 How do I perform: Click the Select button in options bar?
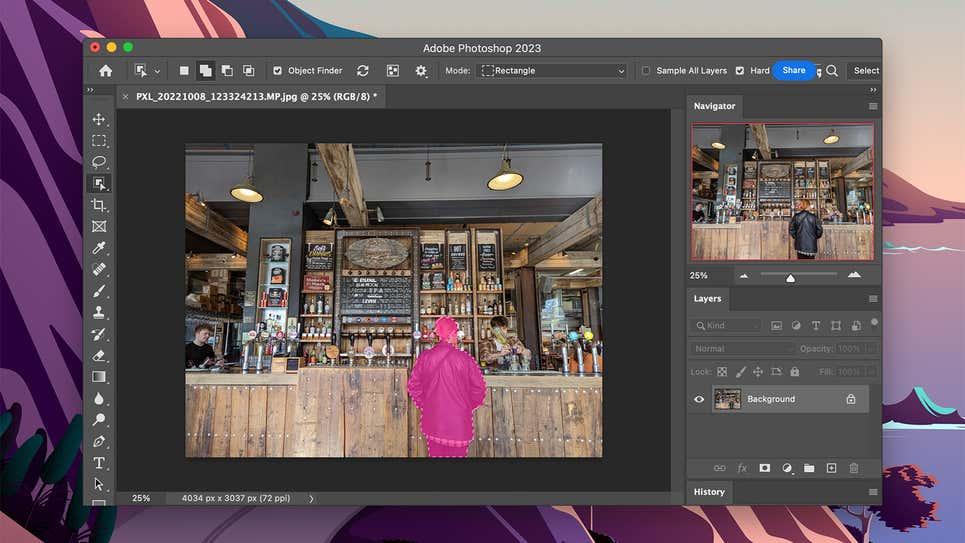[x=866, y=71]
